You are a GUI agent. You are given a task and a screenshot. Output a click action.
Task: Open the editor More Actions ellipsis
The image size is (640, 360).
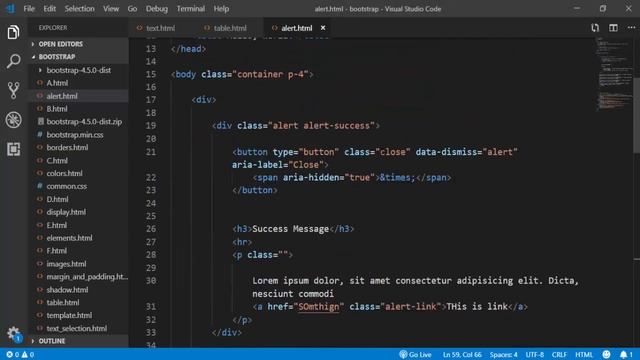[x=631, y=28]
